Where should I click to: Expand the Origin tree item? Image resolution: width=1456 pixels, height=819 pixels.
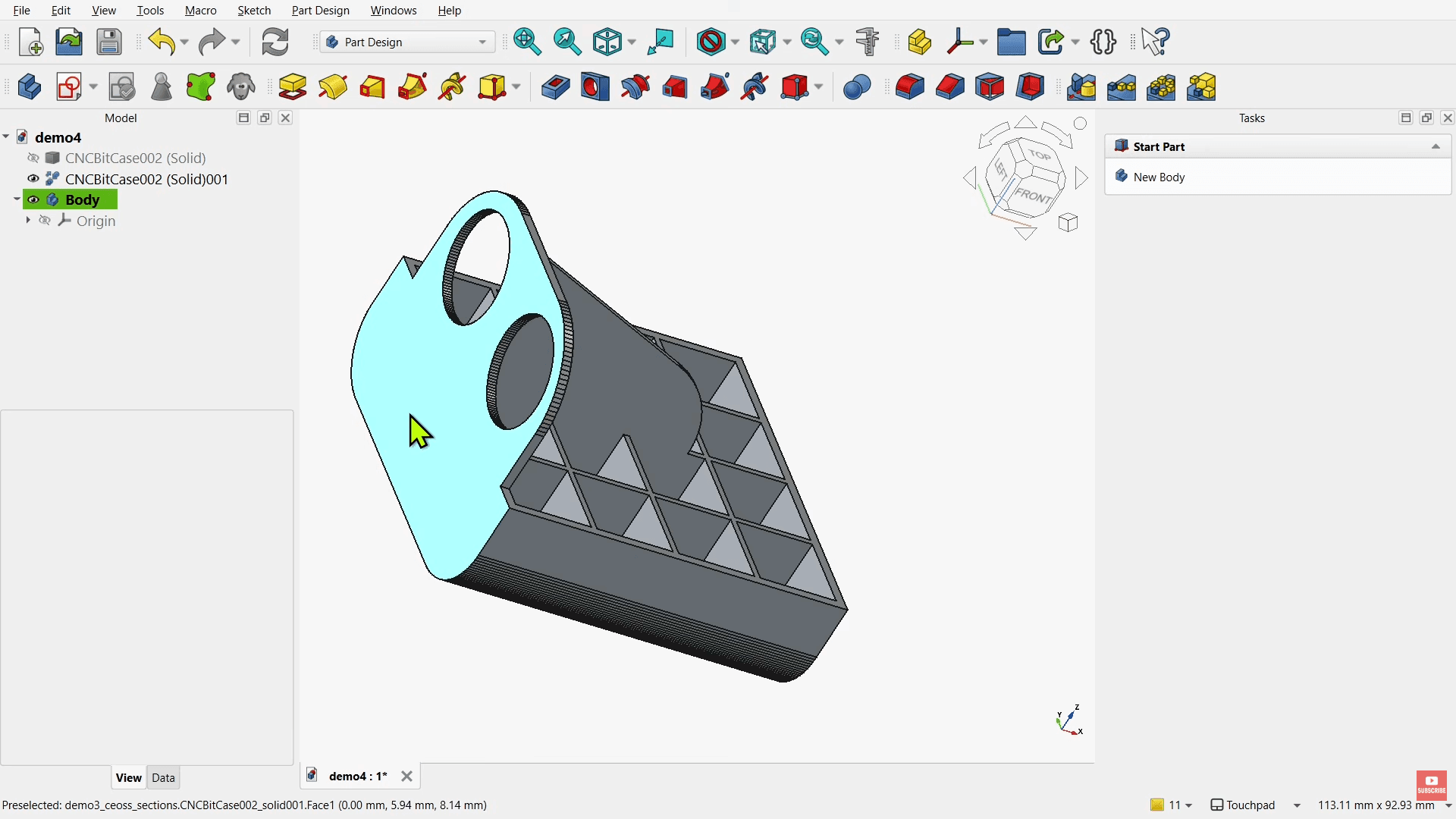click(x=28, y=221)
